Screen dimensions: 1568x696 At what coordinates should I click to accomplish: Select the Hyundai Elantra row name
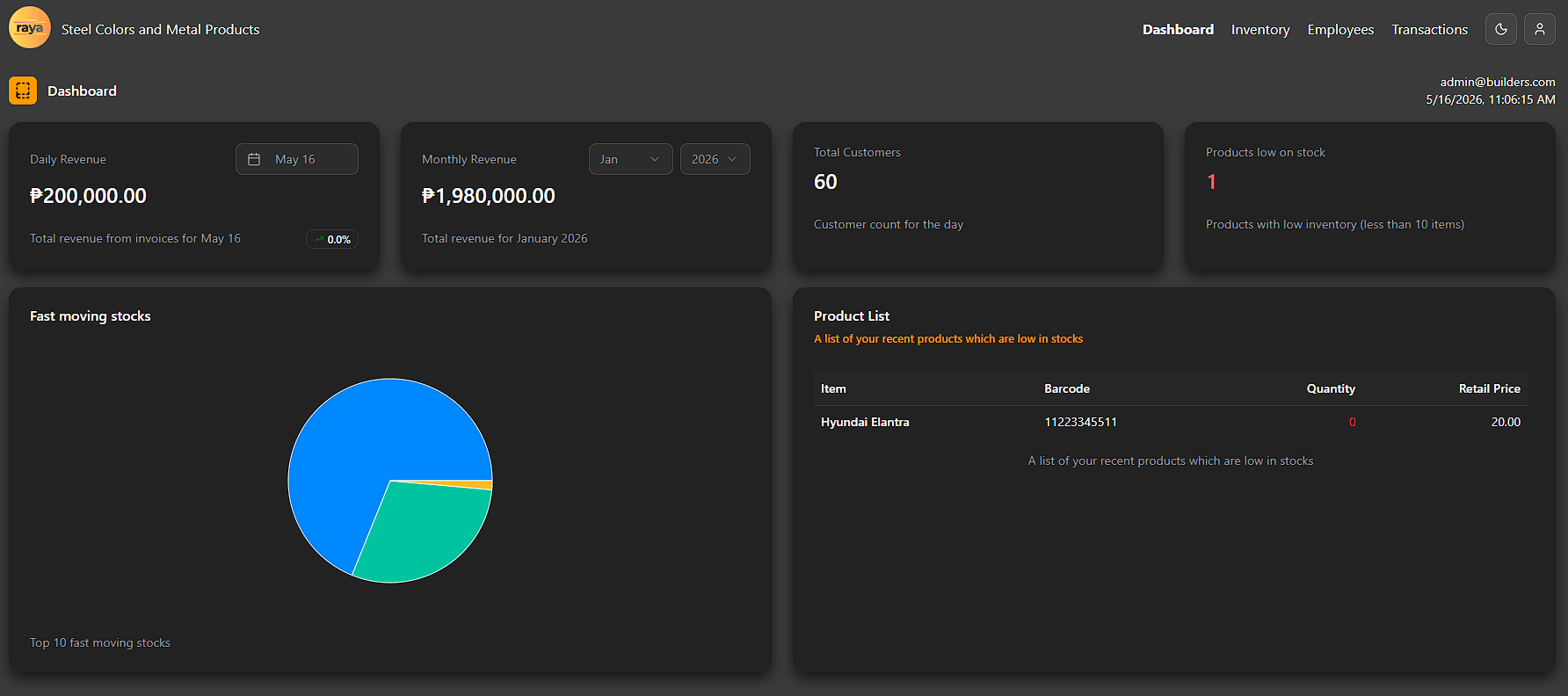865,422
